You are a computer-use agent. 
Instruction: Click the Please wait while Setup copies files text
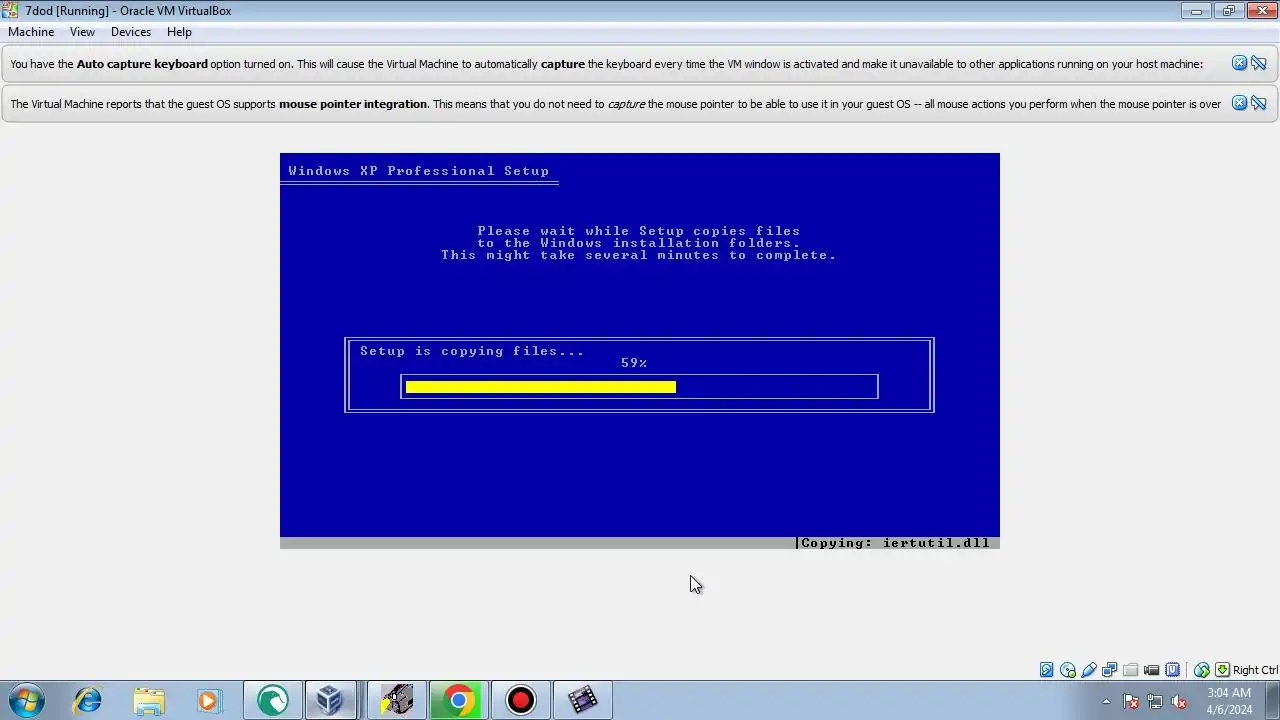(639, 231)
